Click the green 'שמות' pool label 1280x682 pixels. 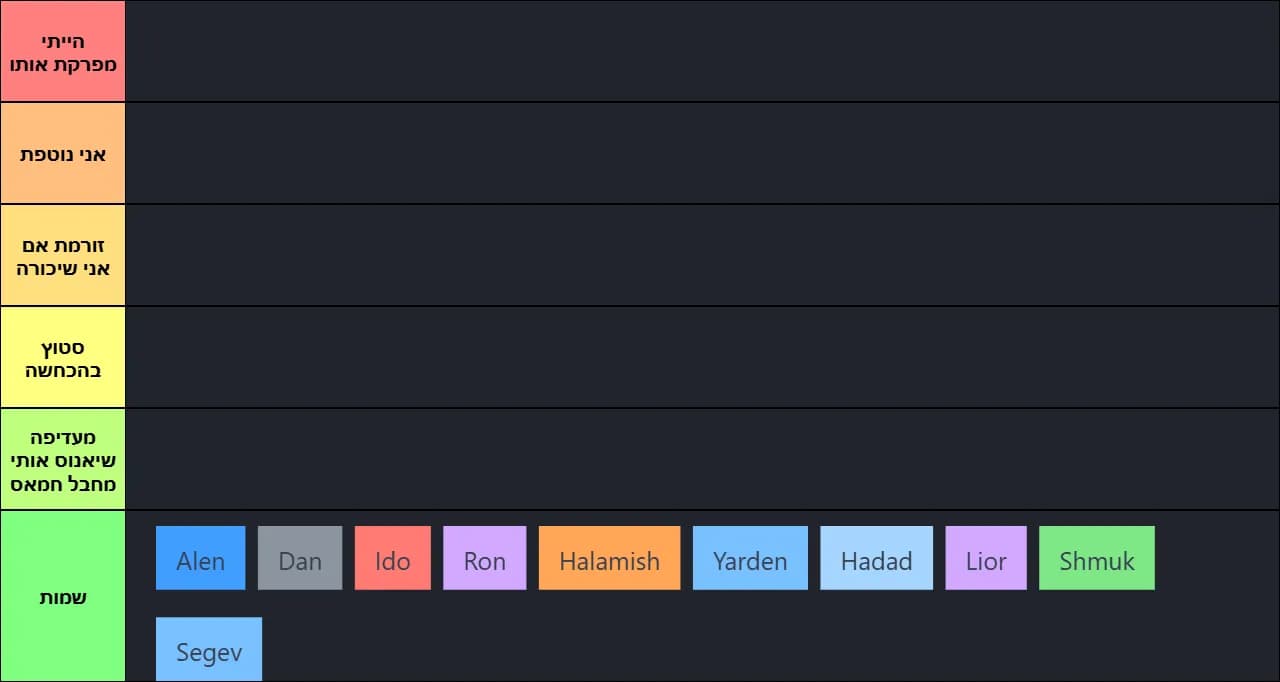[x=63, y=597]
